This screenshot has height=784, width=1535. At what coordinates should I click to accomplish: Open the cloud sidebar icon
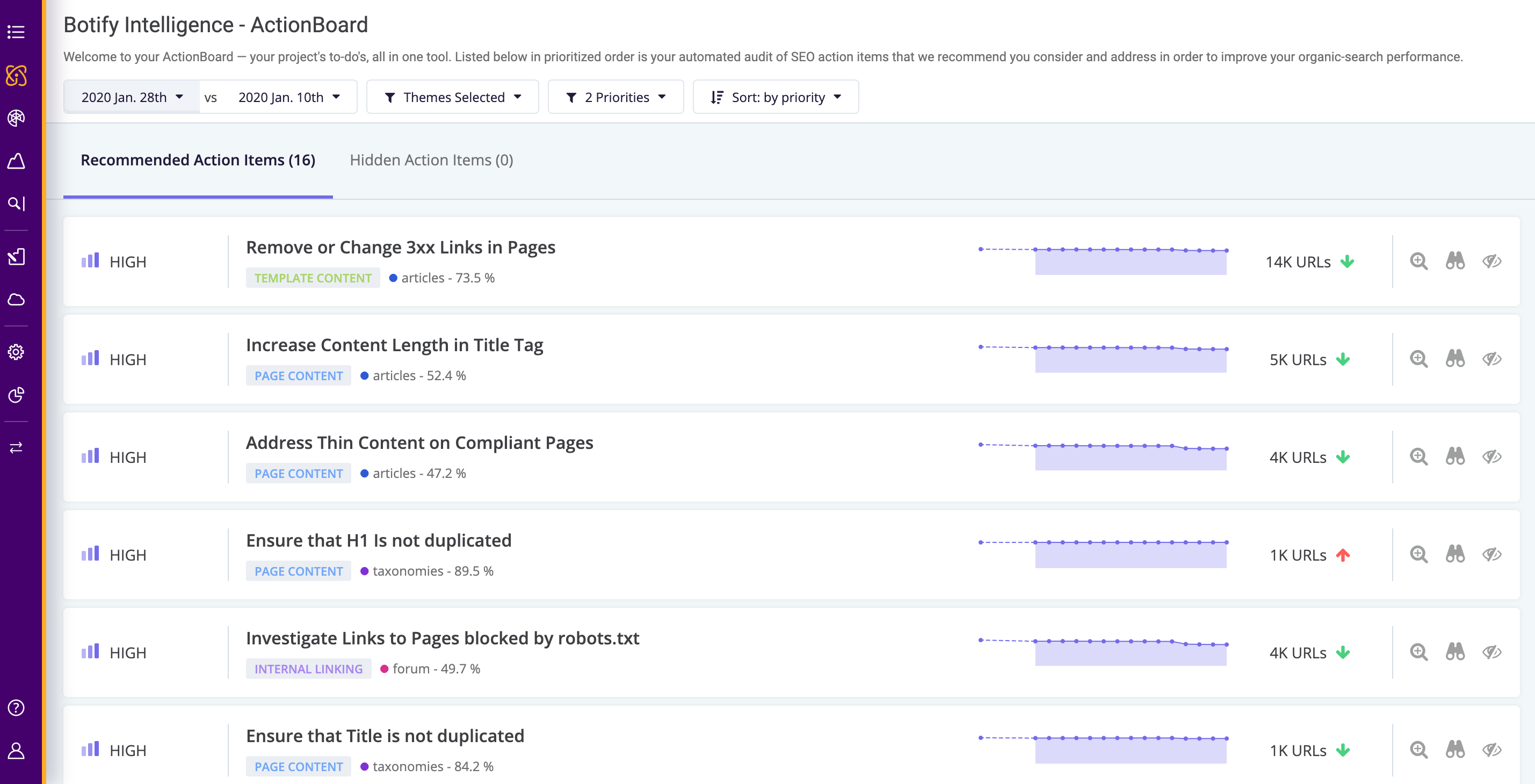(x=16, y=300)
